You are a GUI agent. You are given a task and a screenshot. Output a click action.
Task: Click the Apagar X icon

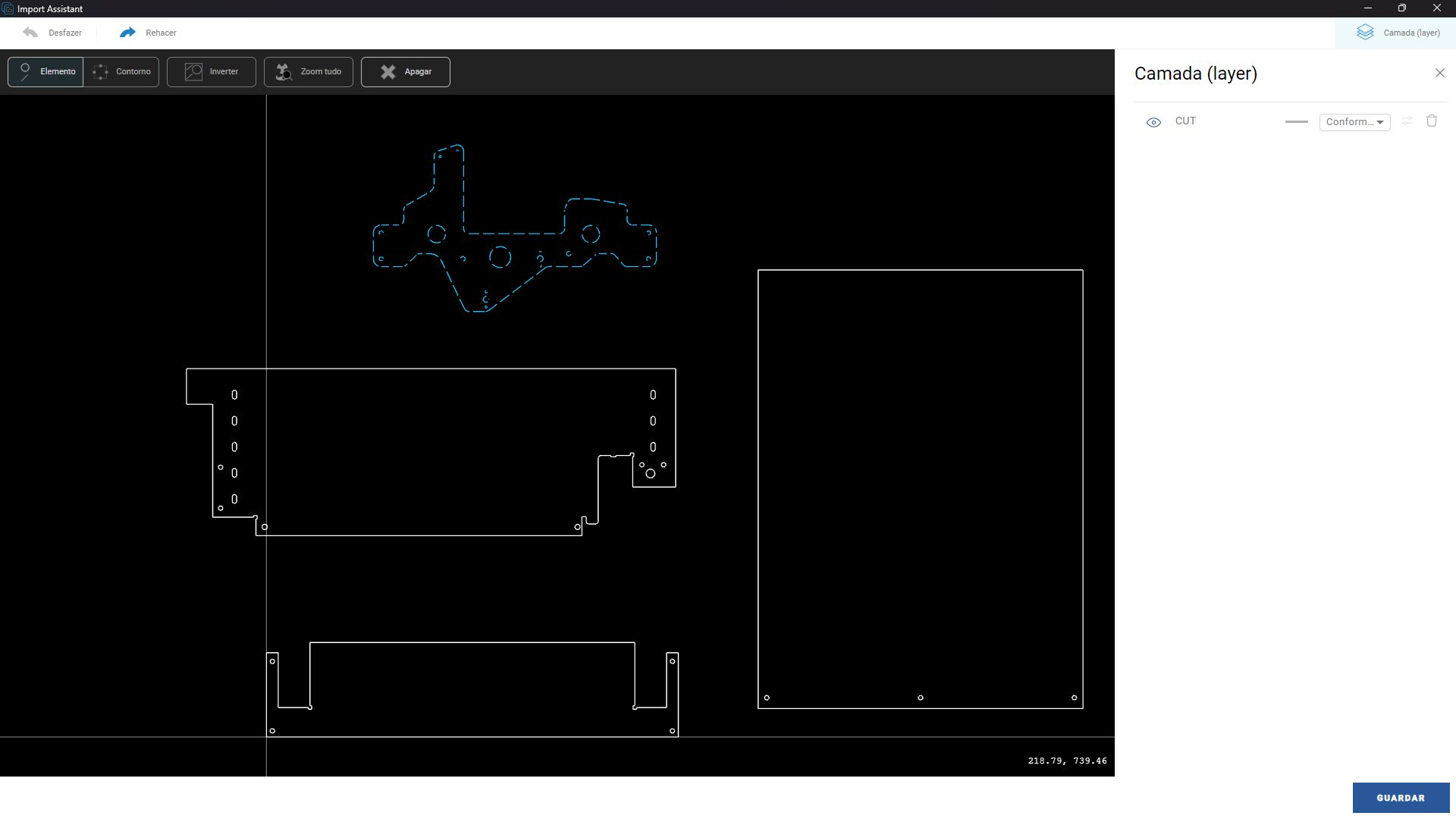pos(388,72)
